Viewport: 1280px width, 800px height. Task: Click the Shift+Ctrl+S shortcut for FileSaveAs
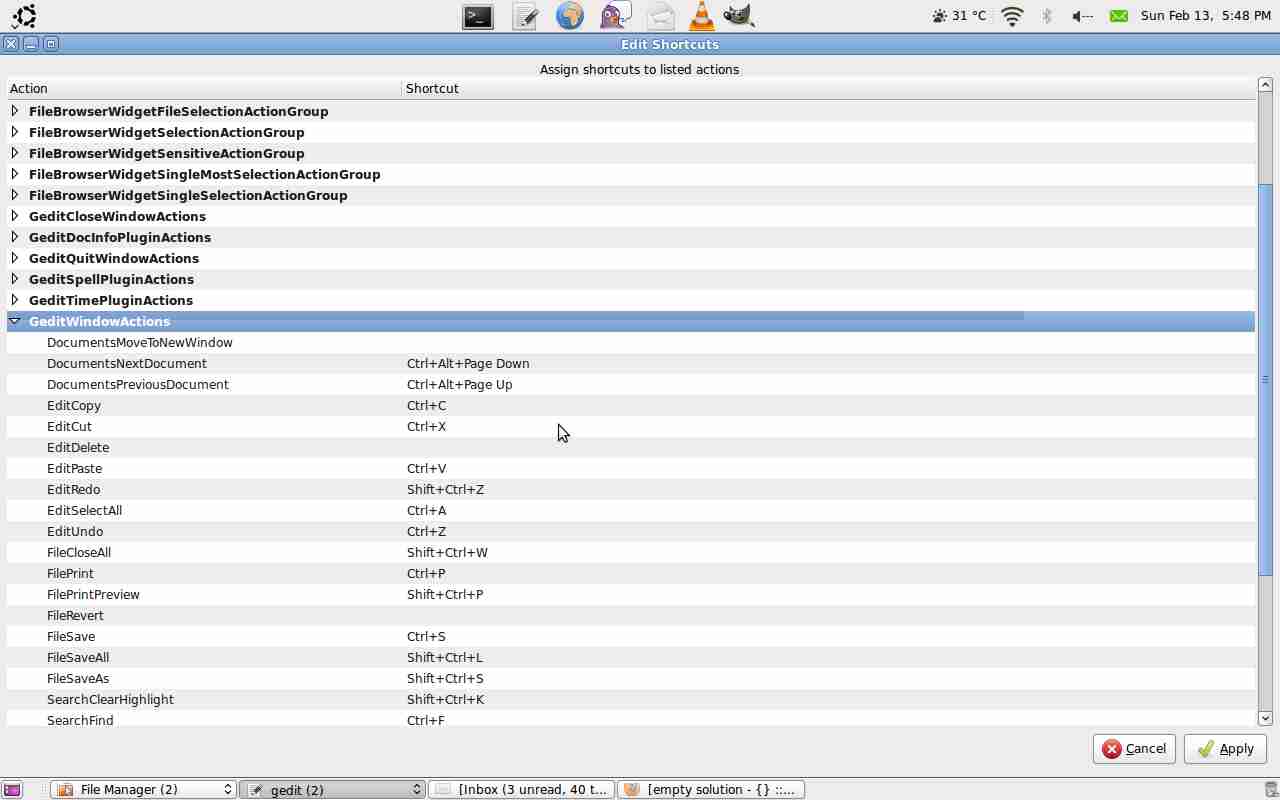tap(445, 678)
